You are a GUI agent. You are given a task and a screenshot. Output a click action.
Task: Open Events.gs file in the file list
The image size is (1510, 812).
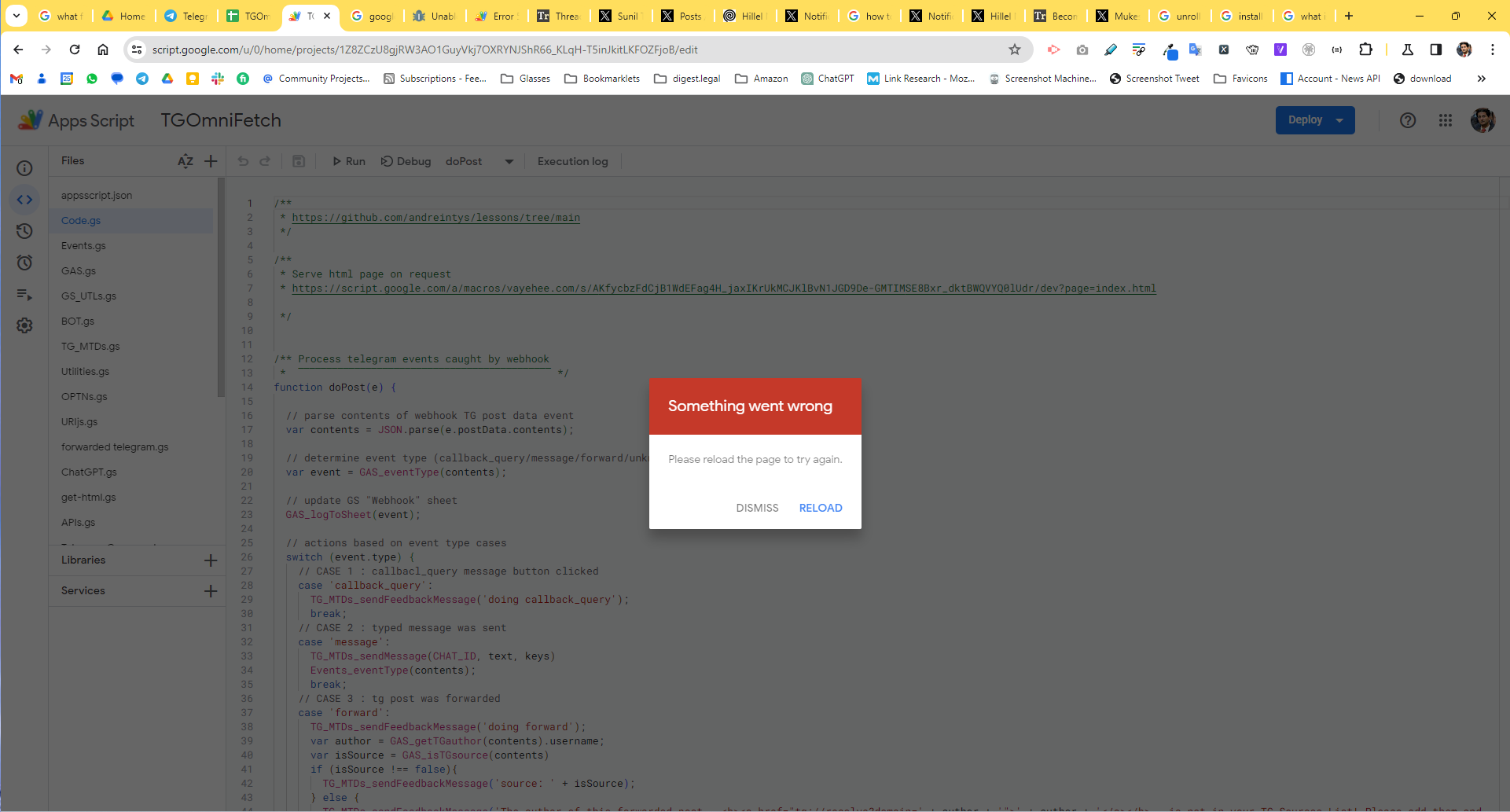pyautogui.click(x=83, y=246)
